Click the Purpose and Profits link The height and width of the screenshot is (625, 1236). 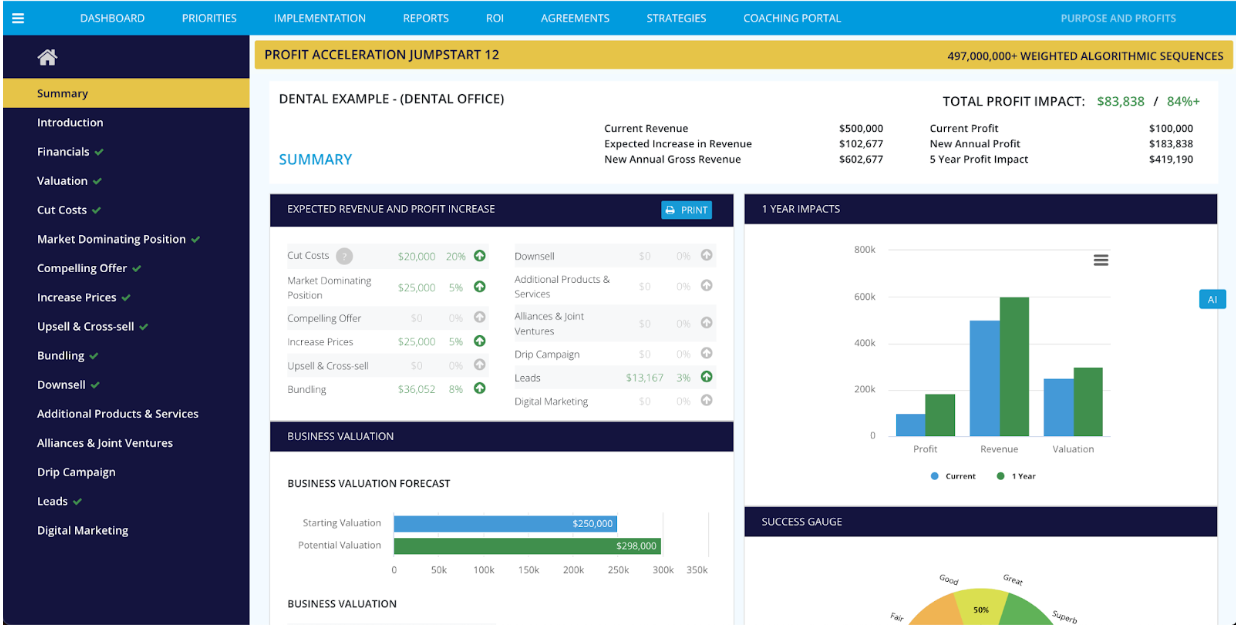pos(1118,18)
